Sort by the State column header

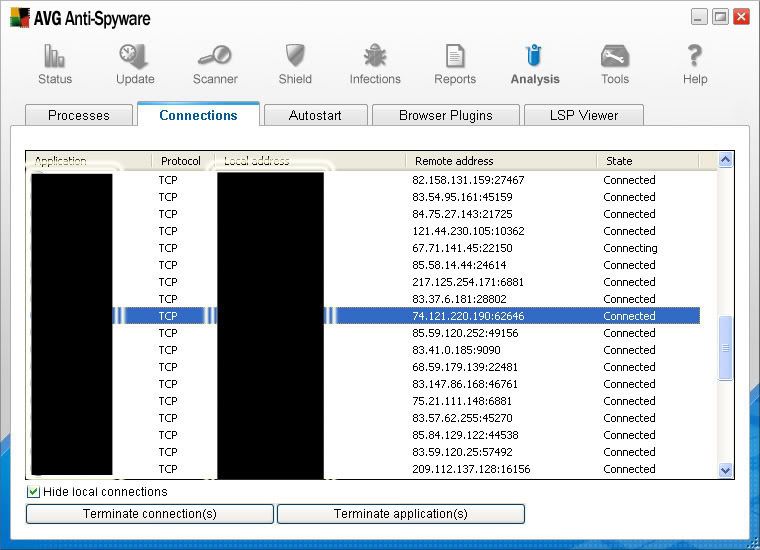click(x=648, y=161)
